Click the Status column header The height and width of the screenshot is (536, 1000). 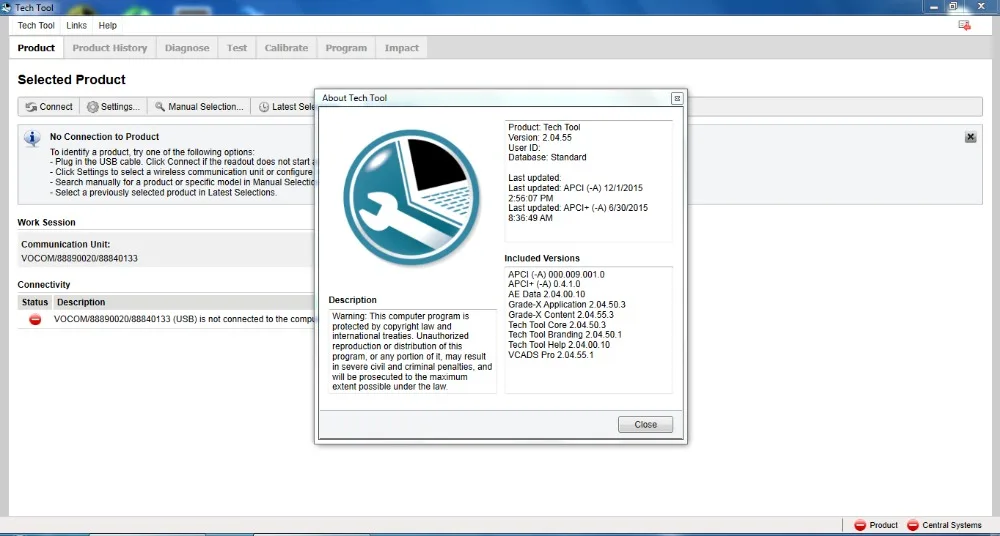tap(35, 302)
